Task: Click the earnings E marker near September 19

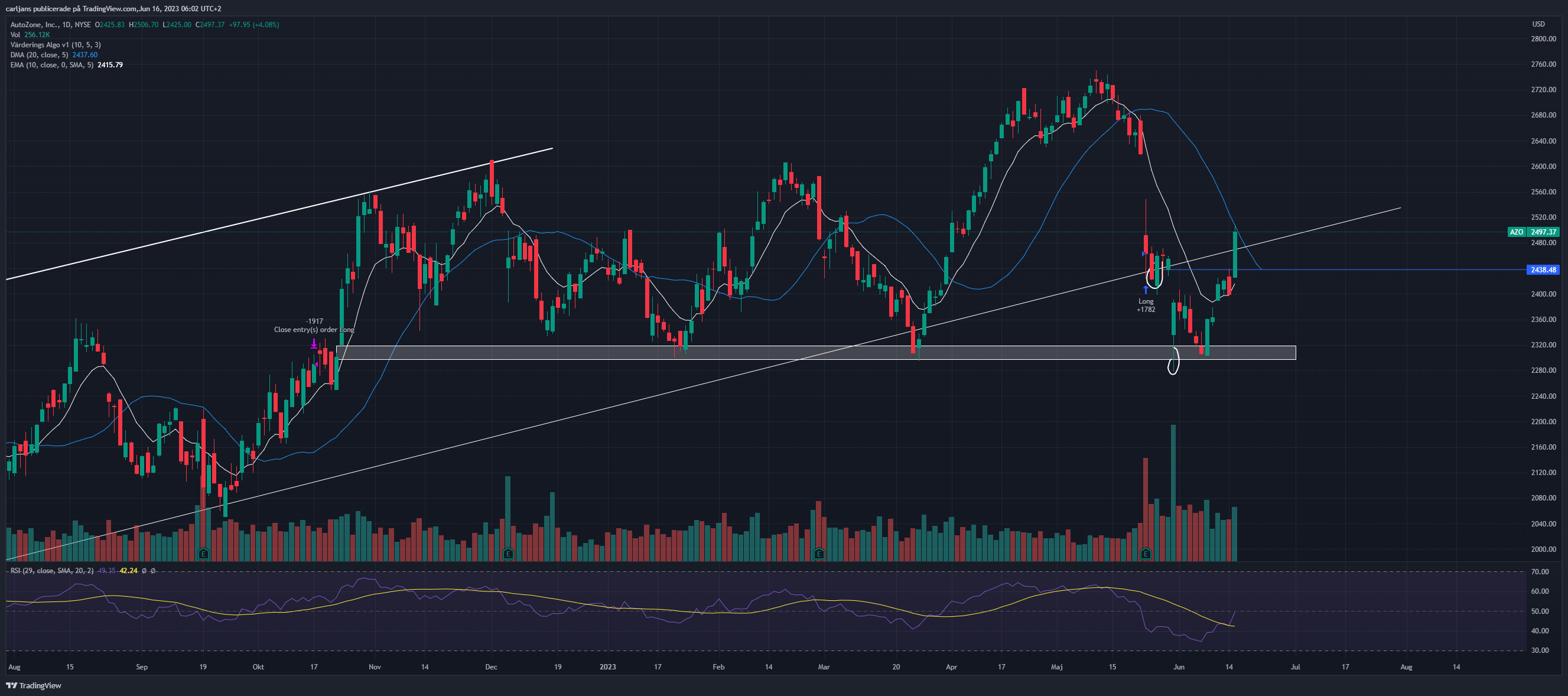Action: point(203,554)
